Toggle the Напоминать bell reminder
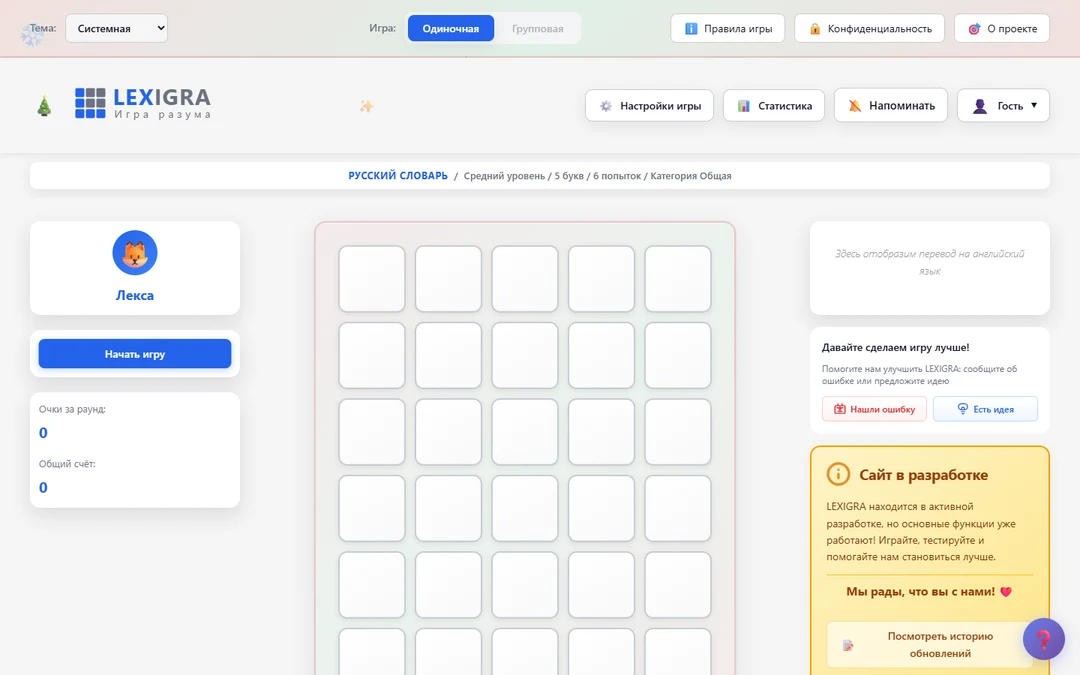Viewport: 1080px width, 675px height. click(891, 105)
